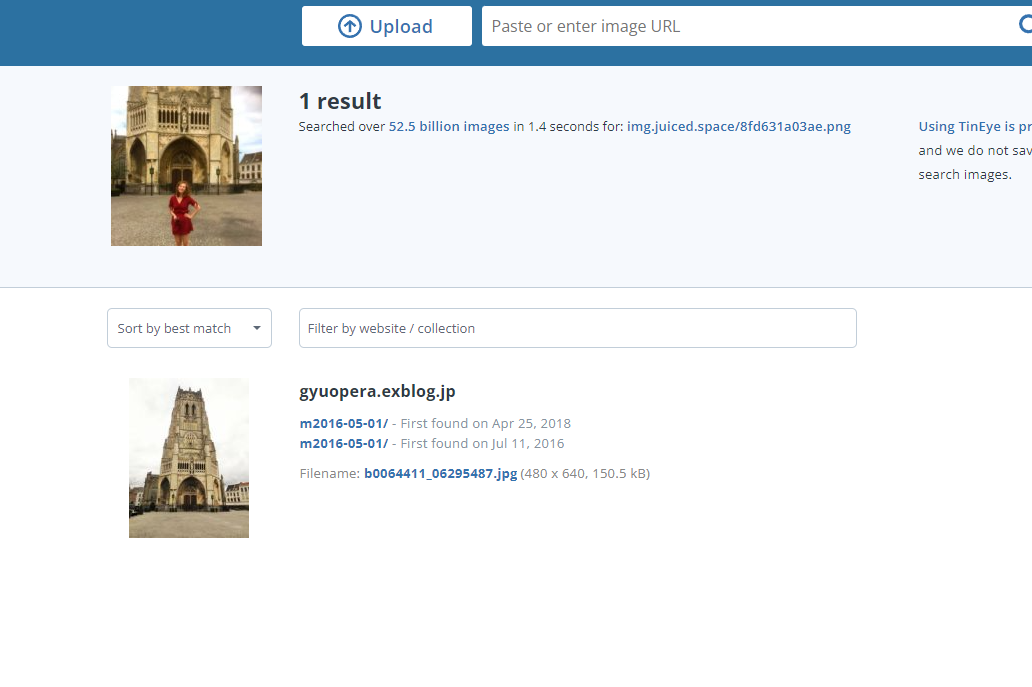Screen dimensions: 1032x687
Task: Open the cathedral tower result thumbnail
Action: click(189, 458)
